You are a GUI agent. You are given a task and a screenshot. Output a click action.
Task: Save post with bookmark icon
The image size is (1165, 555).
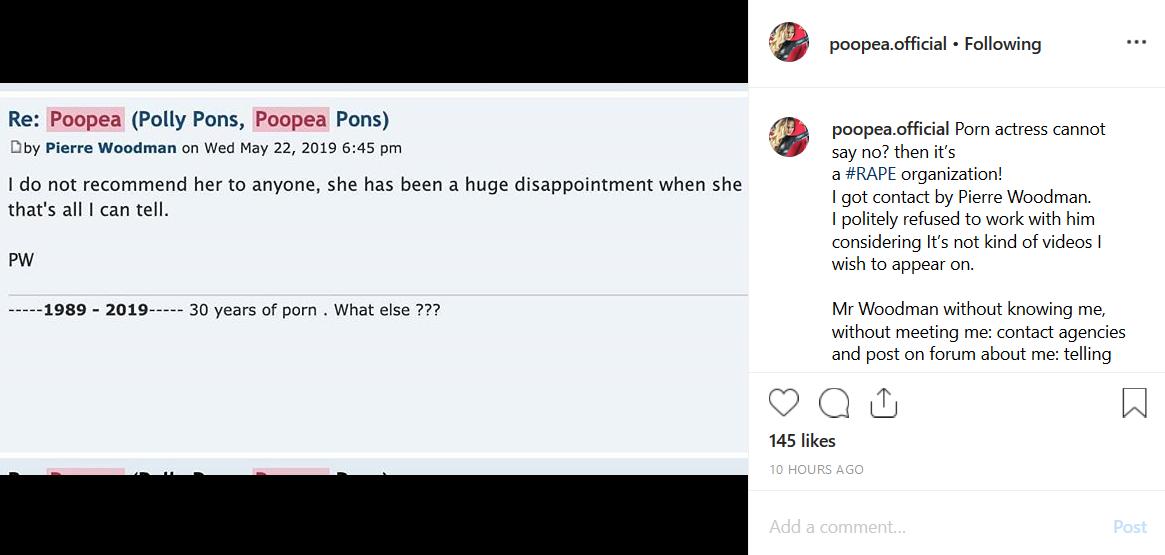pos(1134,402)
